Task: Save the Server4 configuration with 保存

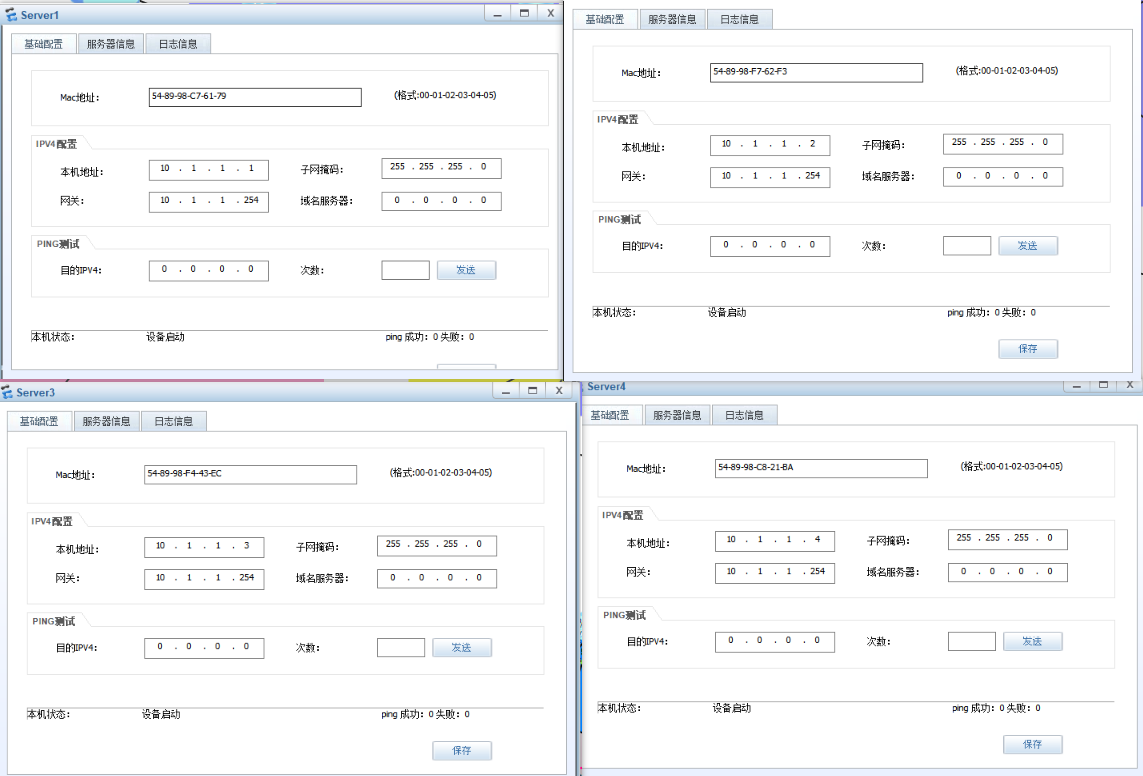Action: [1032, 745]
